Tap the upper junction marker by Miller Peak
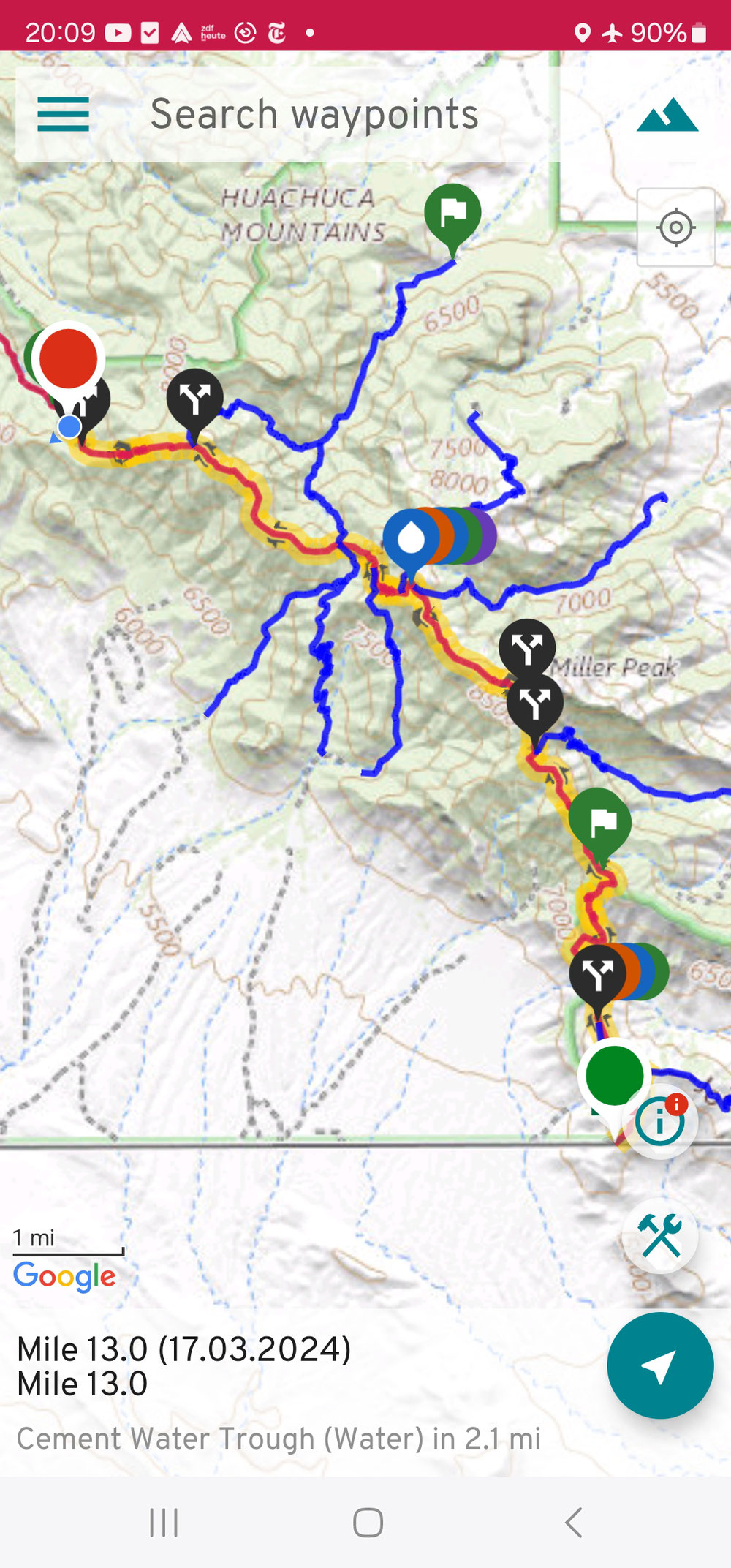 click(x=527, y=647)
